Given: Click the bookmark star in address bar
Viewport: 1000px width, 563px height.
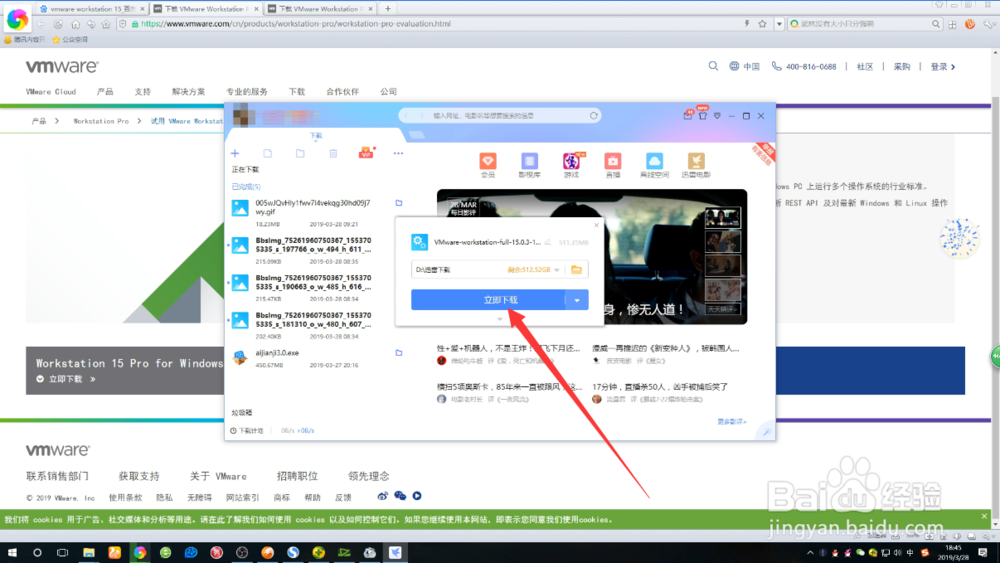Looking at the screenshot, I should coord(762,24).
